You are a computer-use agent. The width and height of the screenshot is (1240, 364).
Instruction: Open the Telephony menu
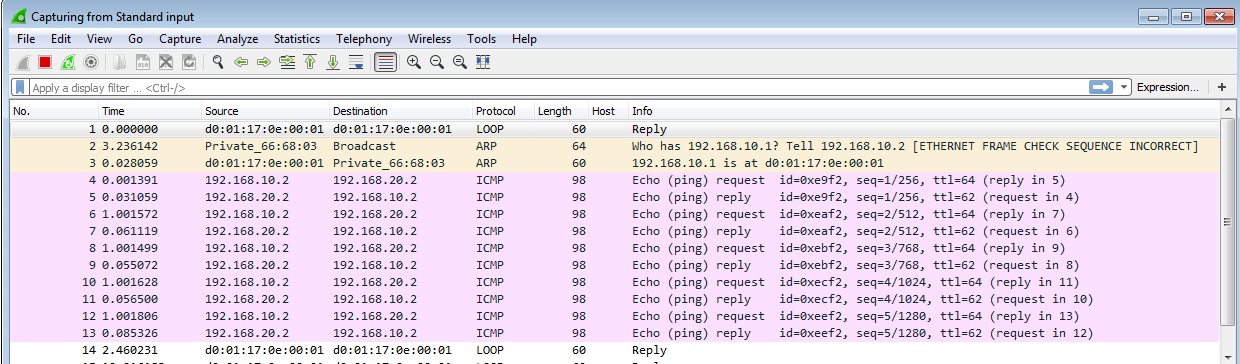click(x=364, y=39)
